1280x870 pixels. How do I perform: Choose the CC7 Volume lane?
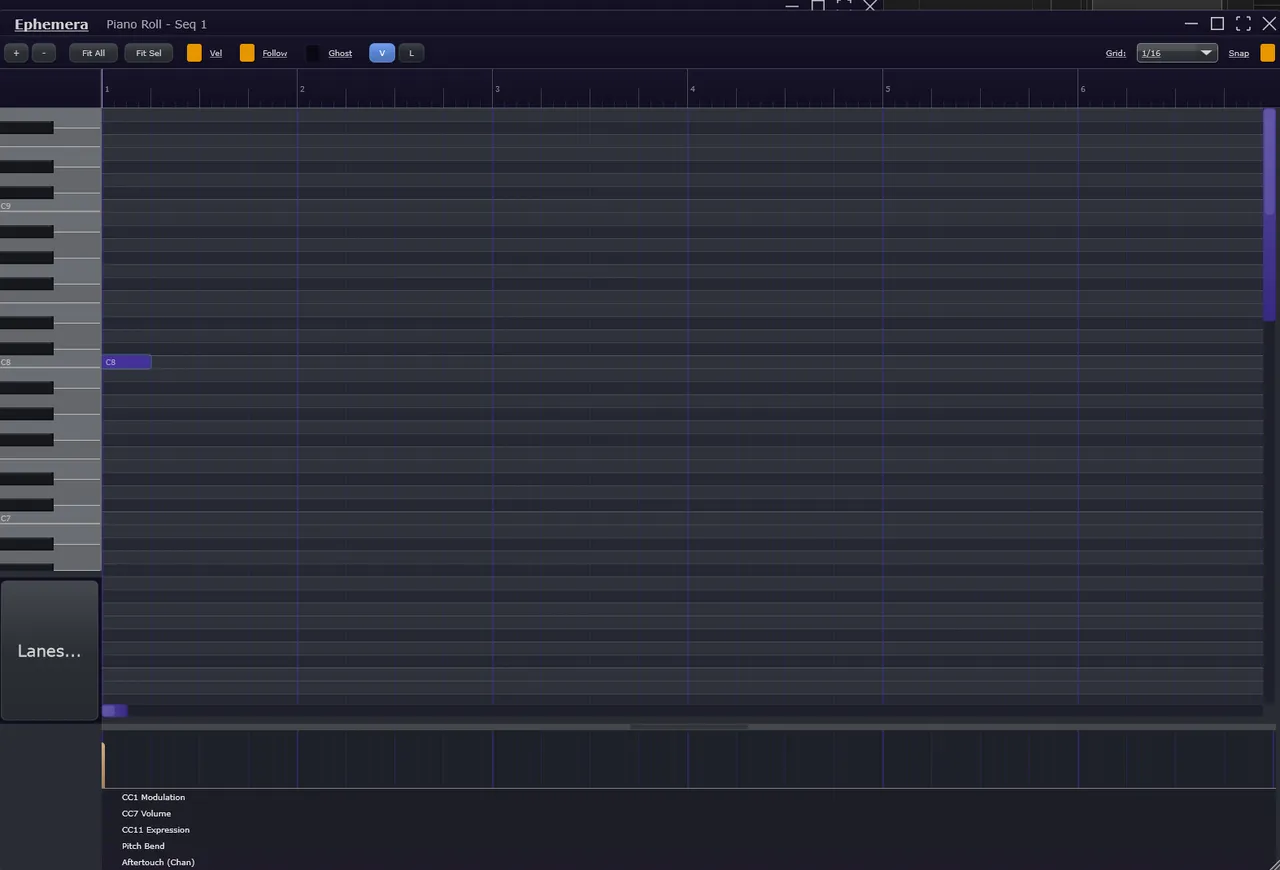coord(147,813)
